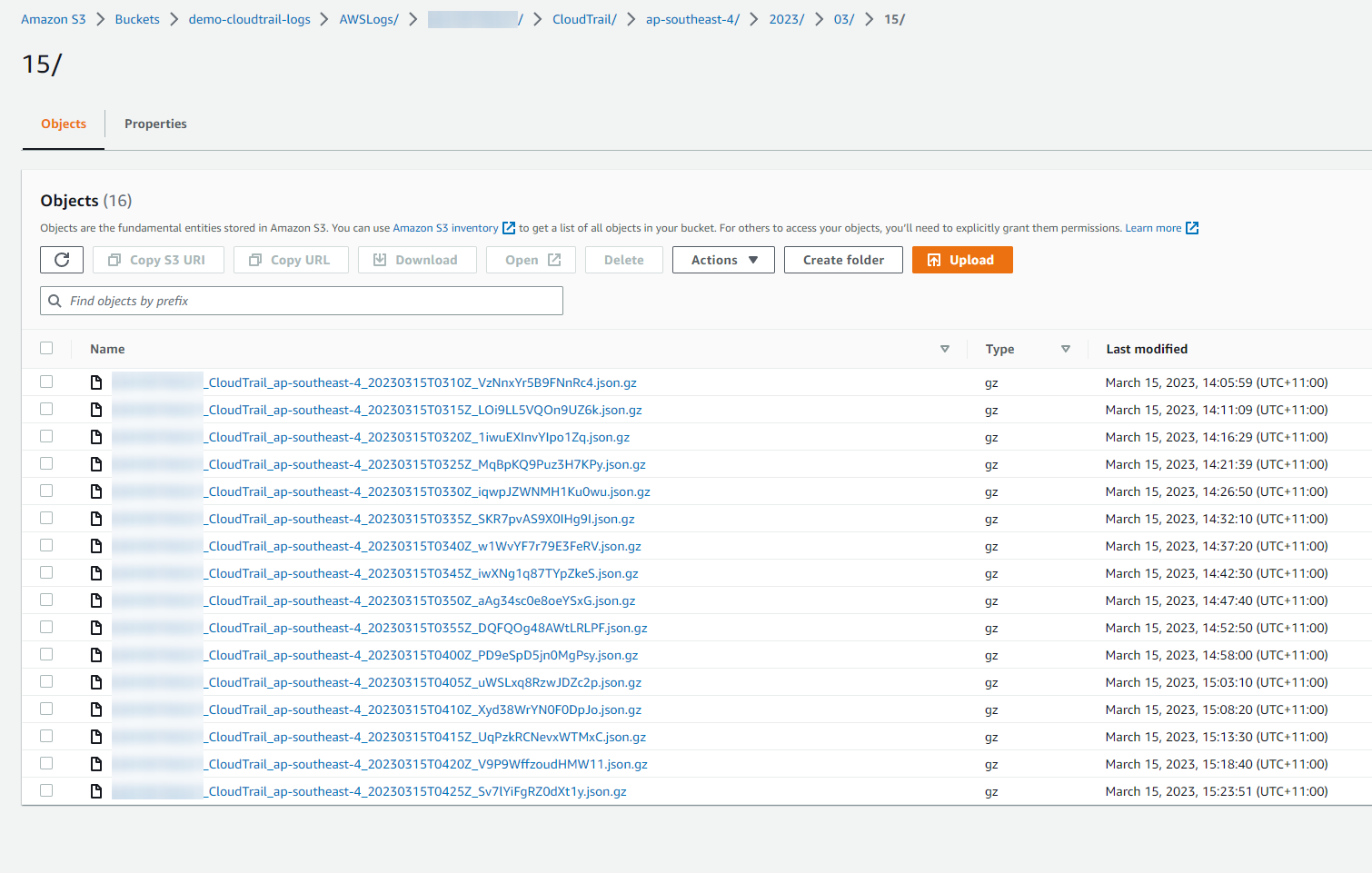
Task: Select the checkbox for the T0355Z log file
Action: (x=46, y=627)
